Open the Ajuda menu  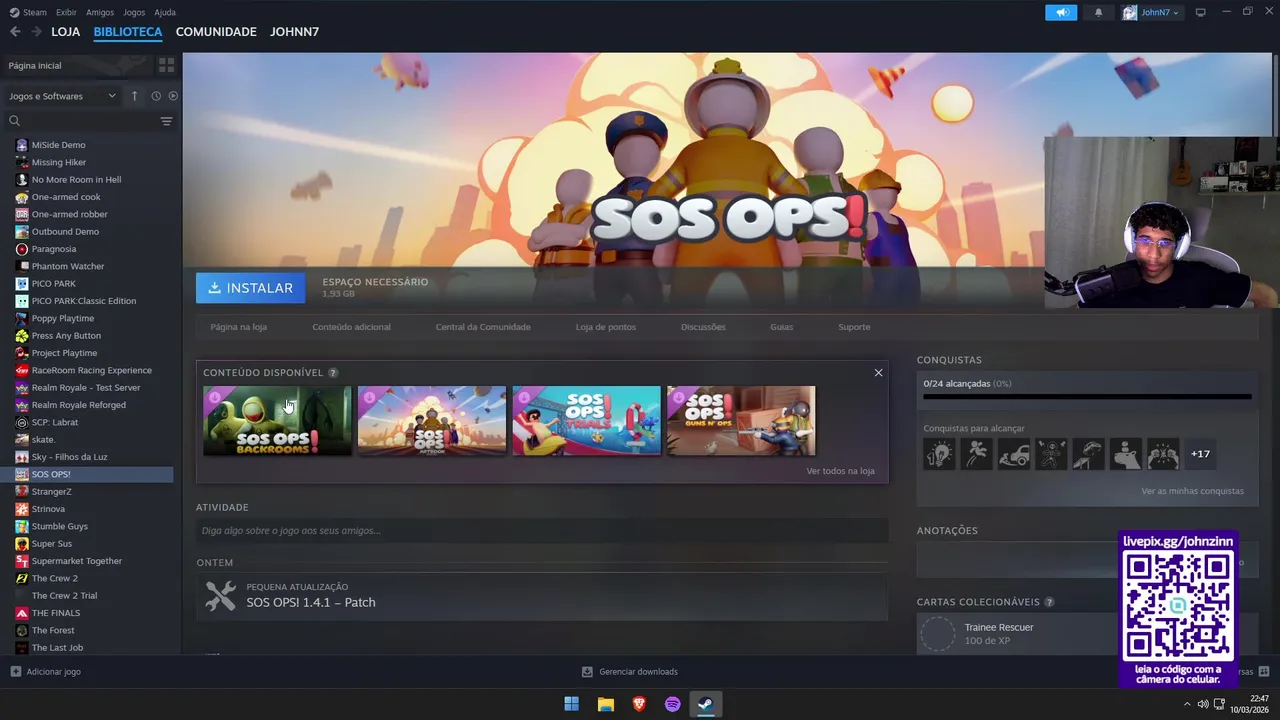[165, 12]
